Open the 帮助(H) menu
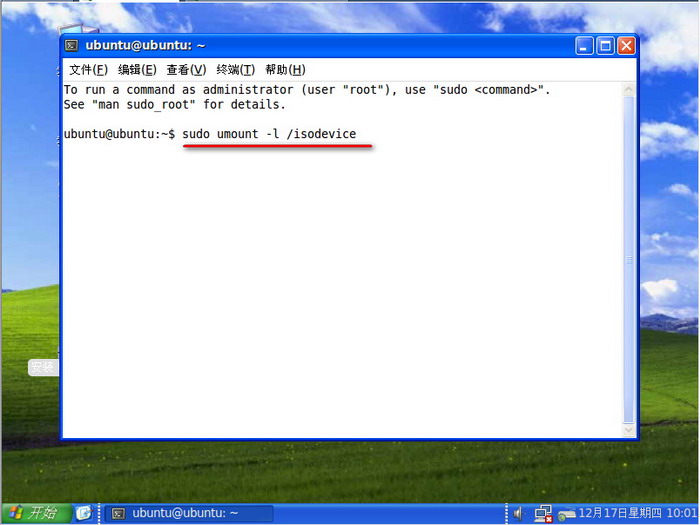This screenshot has width=700, height=525. 285,70
